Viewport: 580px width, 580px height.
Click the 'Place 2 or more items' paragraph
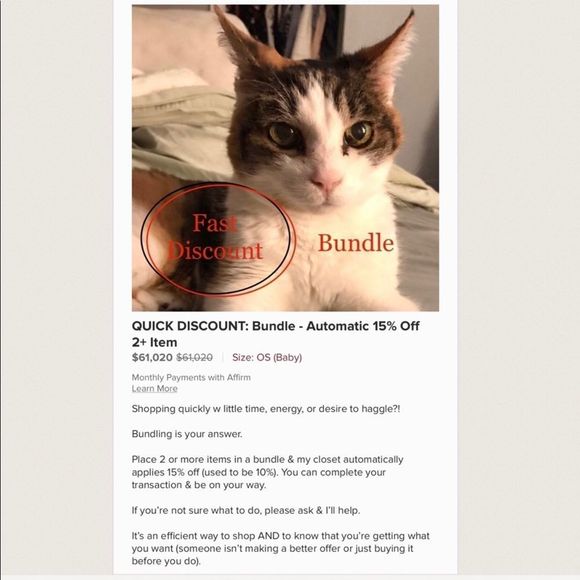point(267,472)
